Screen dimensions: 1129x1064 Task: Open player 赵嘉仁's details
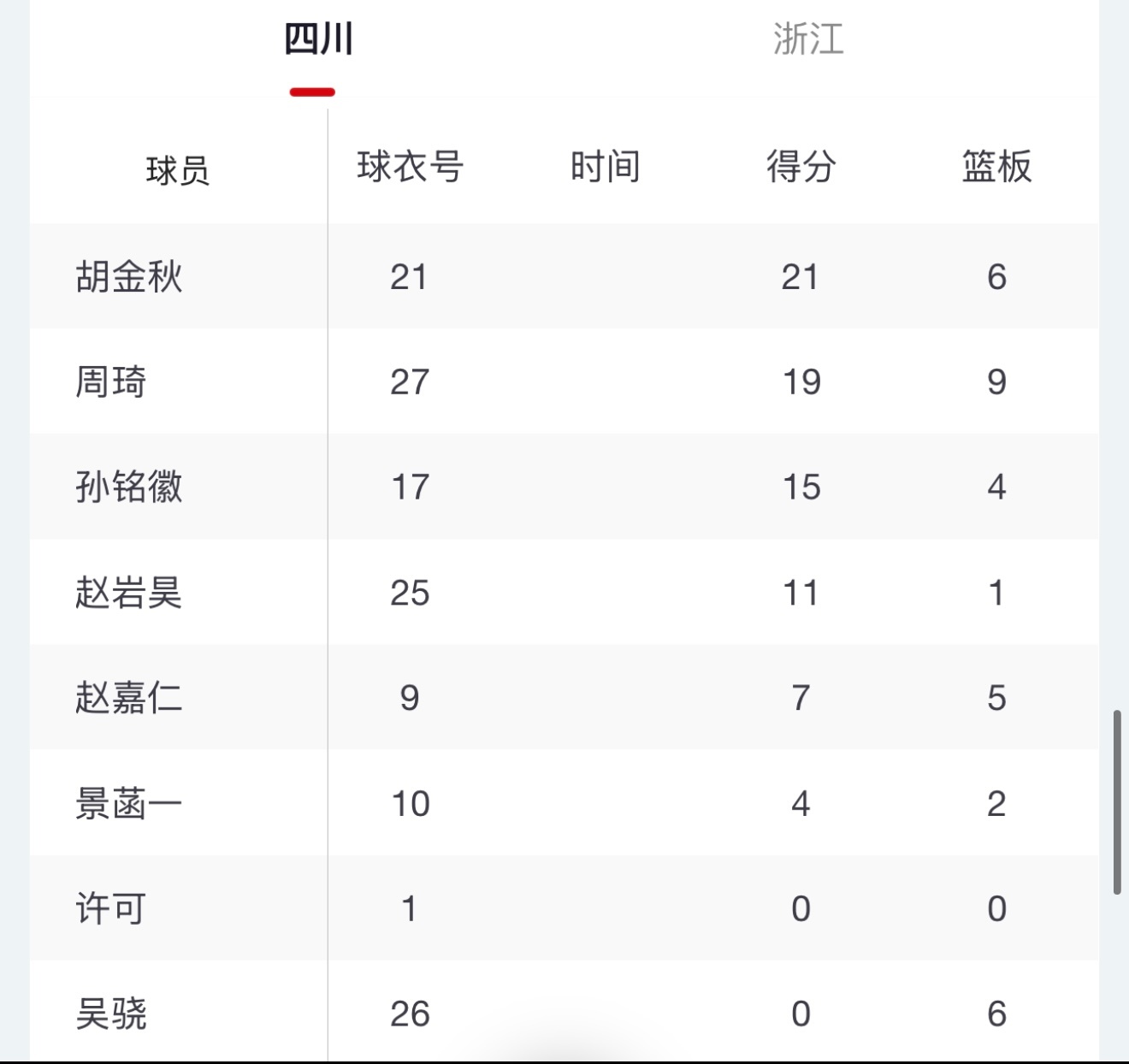click(x=129, y=698)
